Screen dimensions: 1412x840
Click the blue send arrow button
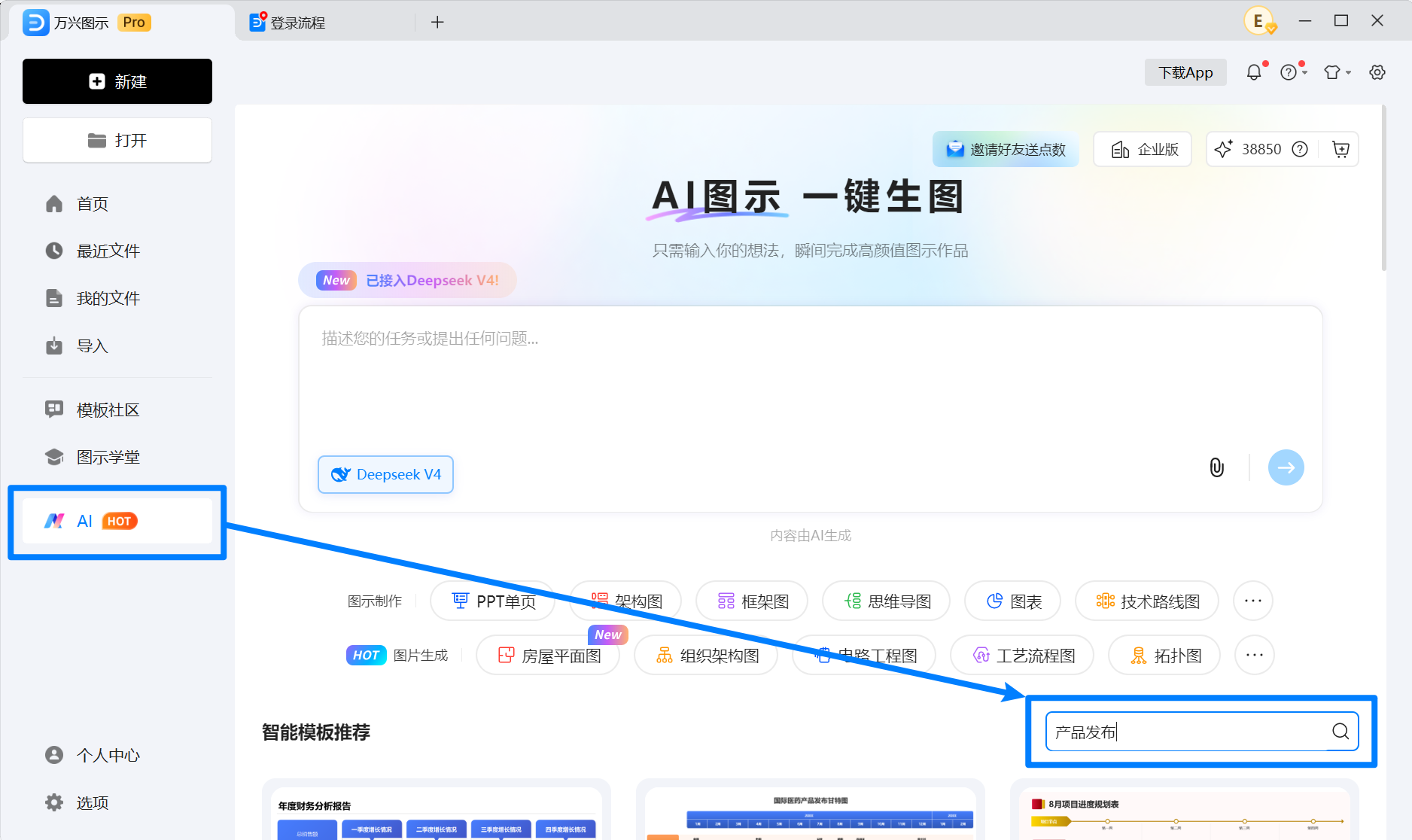1286,467
